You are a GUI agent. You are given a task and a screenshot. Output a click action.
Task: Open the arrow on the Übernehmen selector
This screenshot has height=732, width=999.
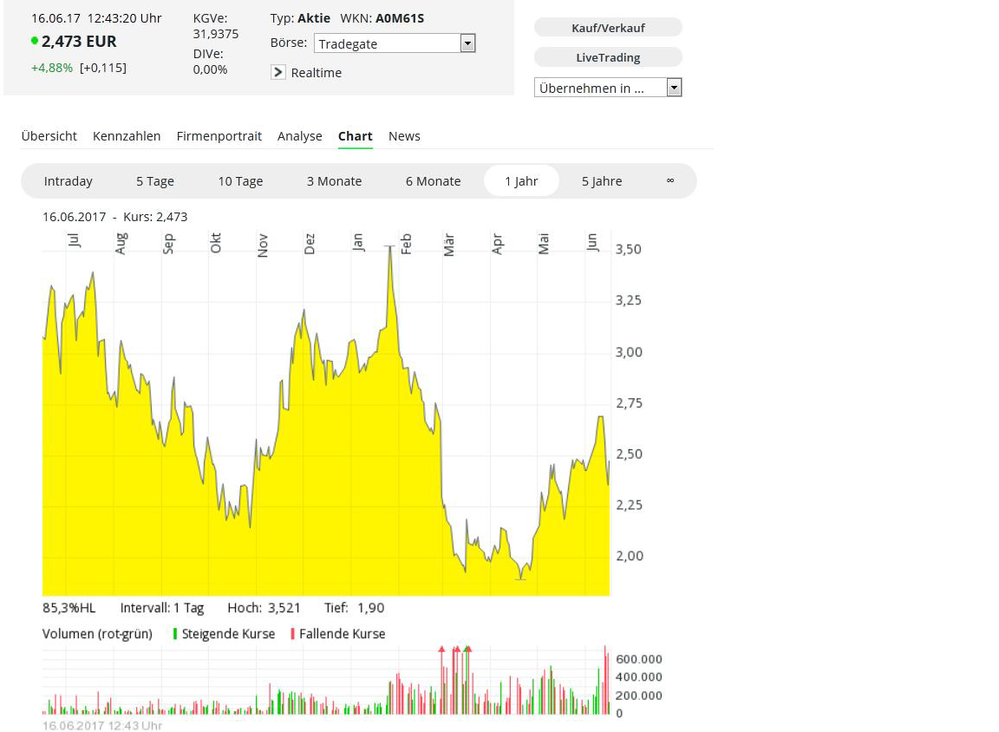674,87
